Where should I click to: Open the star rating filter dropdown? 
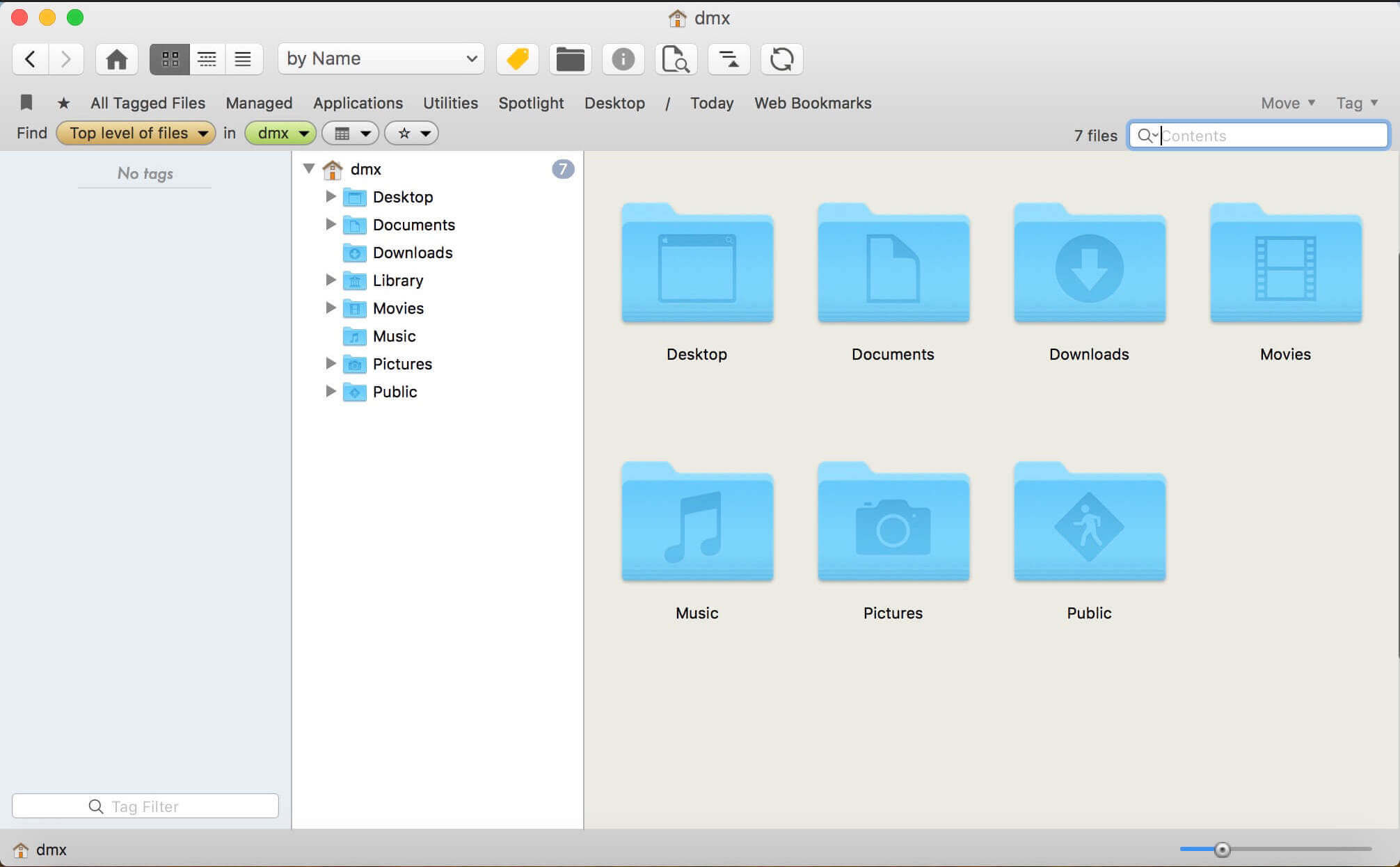pyautogui.click(x=411, y=133)
